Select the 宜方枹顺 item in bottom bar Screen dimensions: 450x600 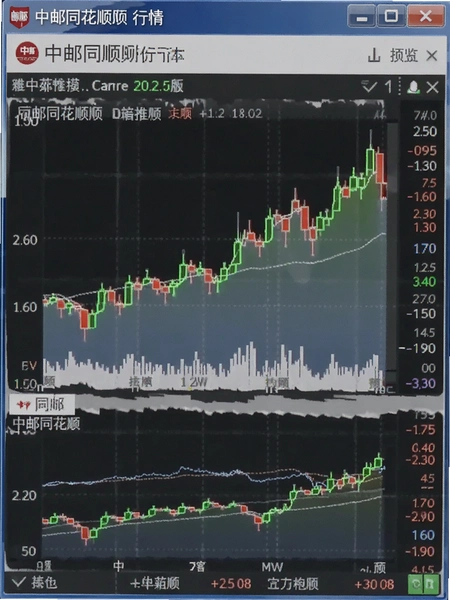coord(293,584)
